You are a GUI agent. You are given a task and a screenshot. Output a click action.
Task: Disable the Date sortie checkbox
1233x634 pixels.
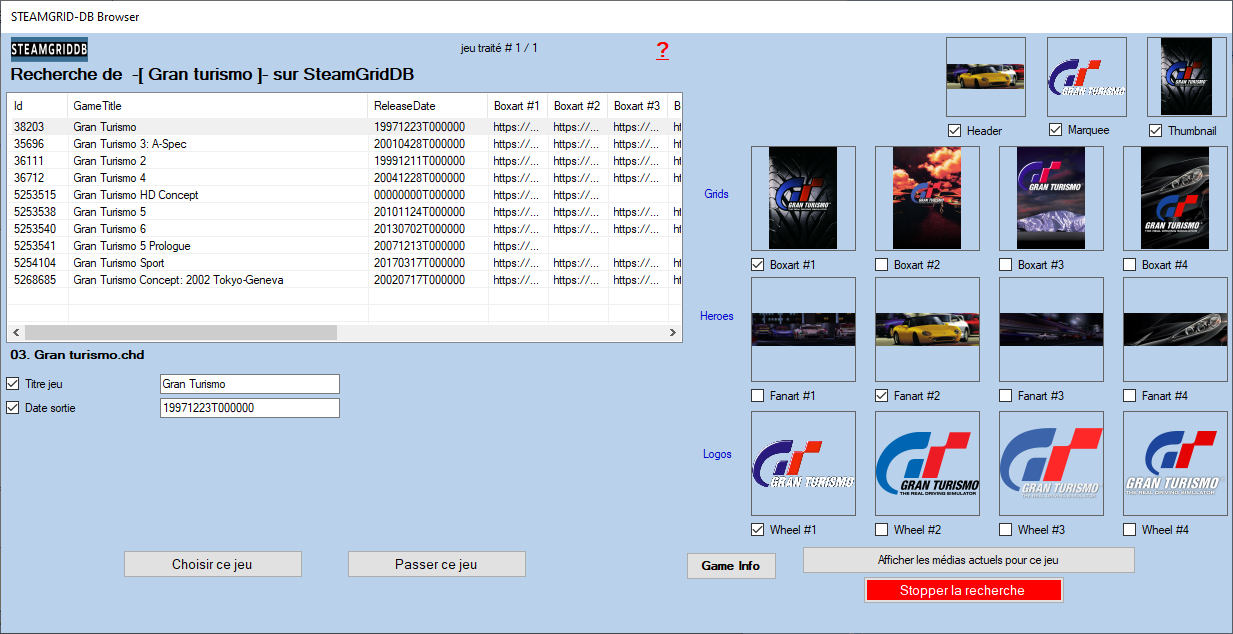13,408
